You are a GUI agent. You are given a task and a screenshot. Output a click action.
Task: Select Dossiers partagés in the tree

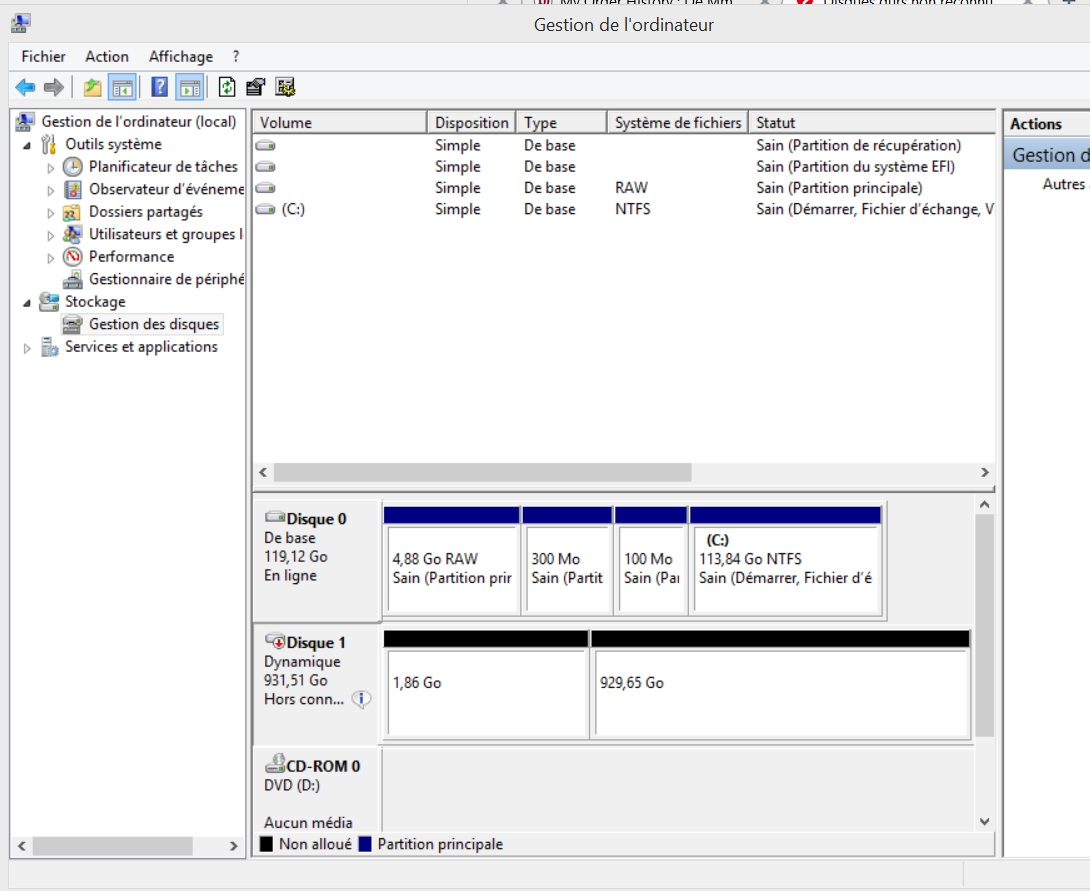click(145, 211)
